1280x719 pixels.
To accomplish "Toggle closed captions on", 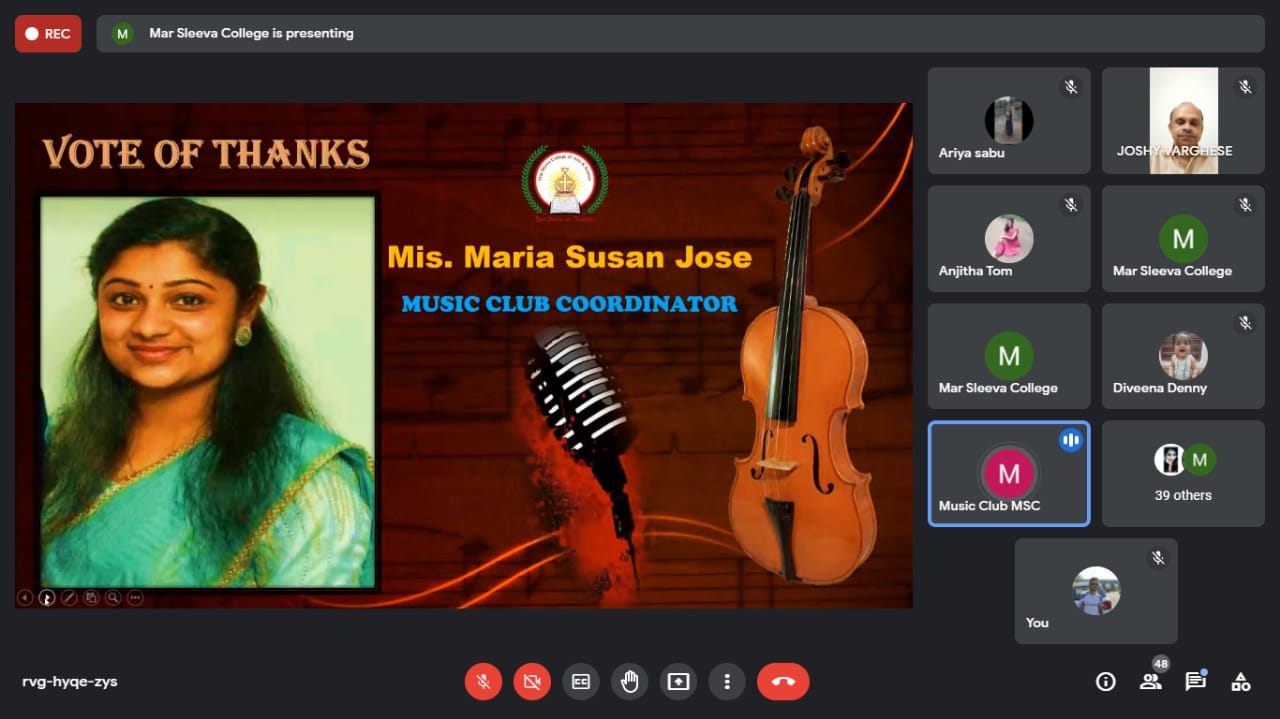I will point(581,682).
